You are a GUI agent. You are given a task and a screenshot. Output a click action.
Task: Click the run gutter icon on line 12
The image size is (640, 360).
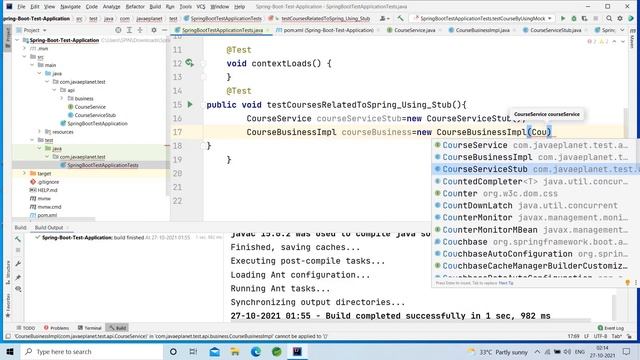point(189,63)
